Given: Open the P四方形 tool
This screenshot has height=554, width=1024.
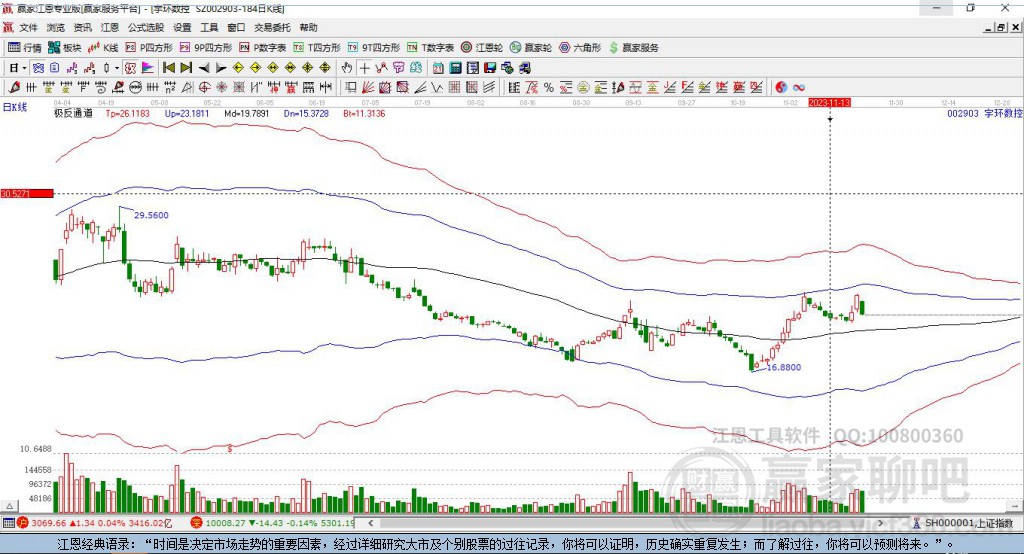Looking at the screenshot, I should 149,48.
